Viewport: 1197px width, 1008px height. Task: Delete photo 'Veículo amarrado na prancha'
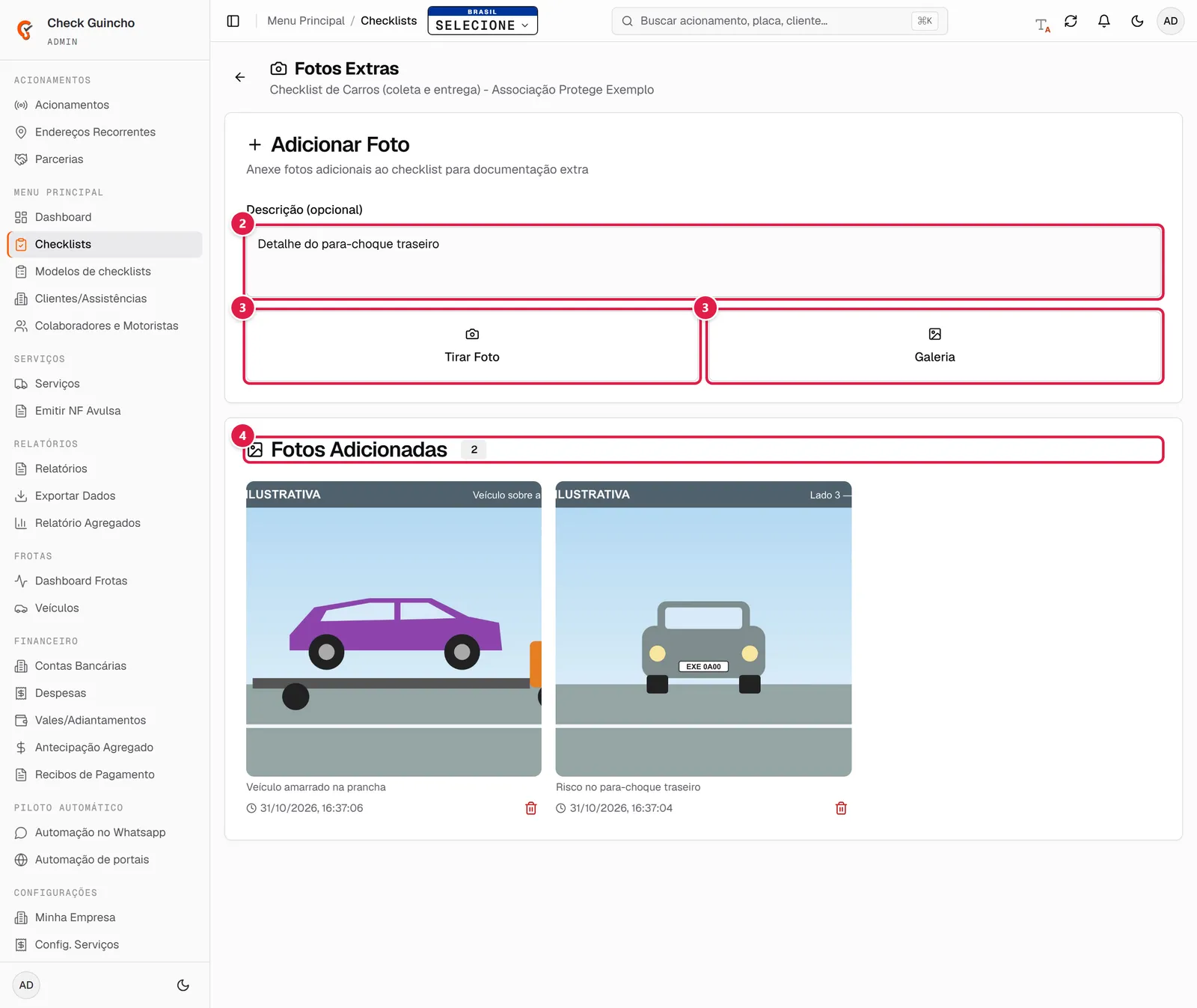[x=531, y=808]
